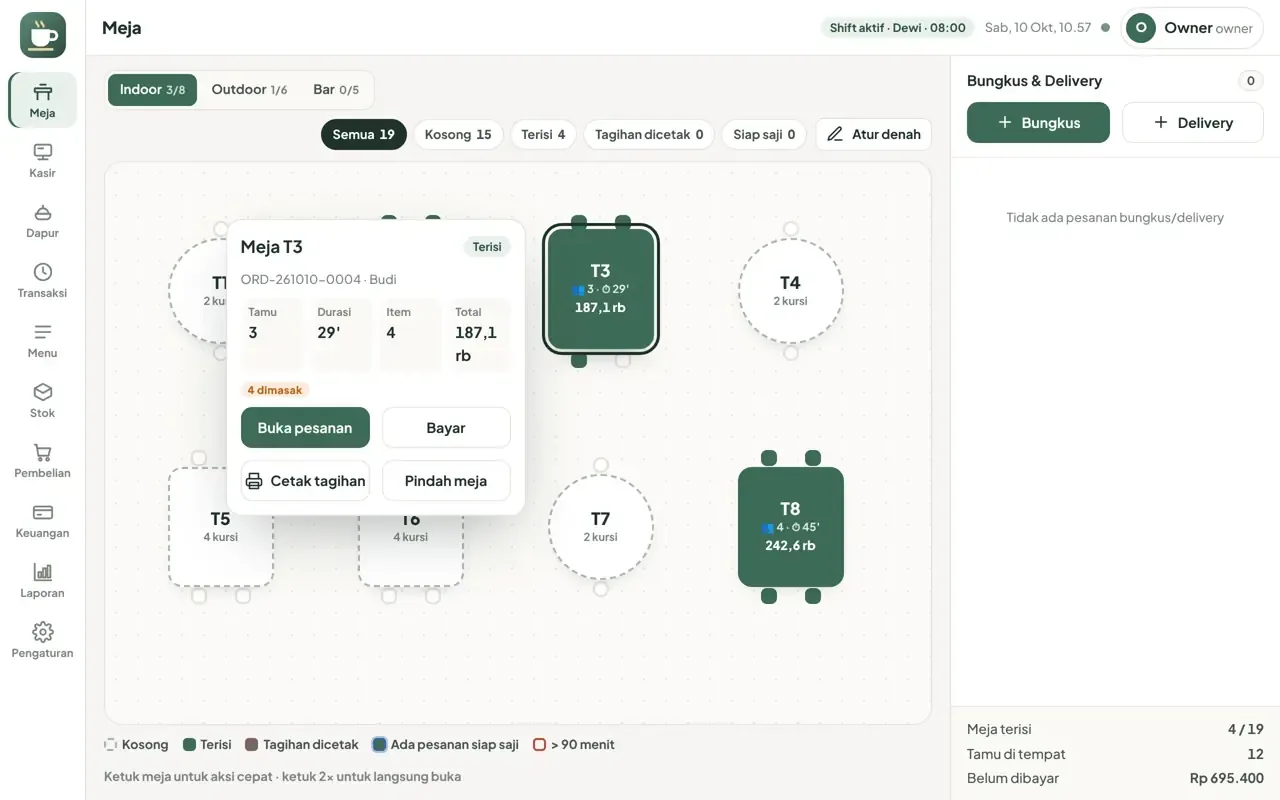Open Keuangan card icon
Viewport: 1280px width, 800px height.
tap(42, 512)
